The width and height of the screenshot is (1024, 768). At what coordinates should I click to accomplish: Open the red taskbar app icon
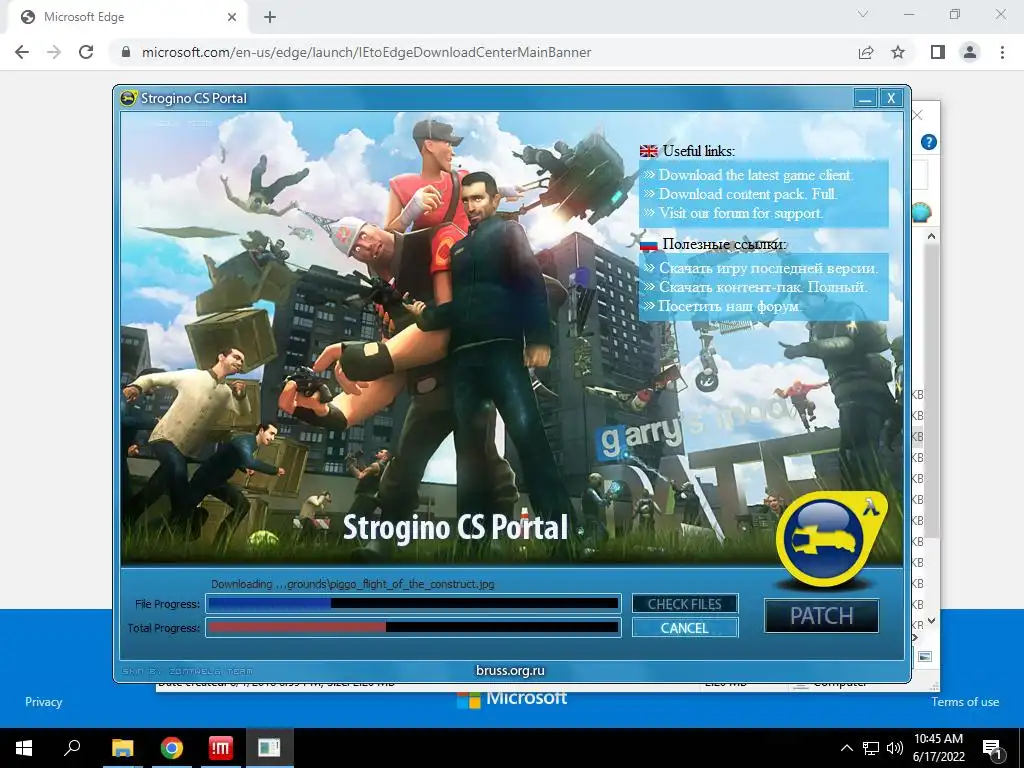[x=220, y=748]
